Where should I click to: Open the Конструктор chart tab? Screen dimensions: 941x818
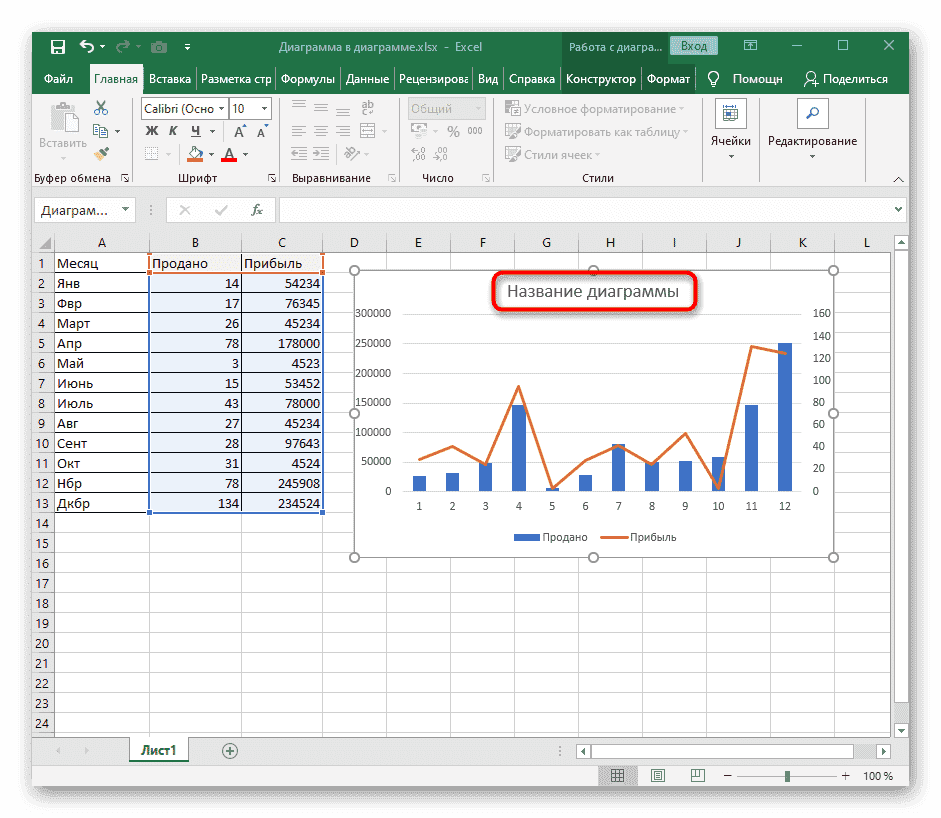click(600, 79)
